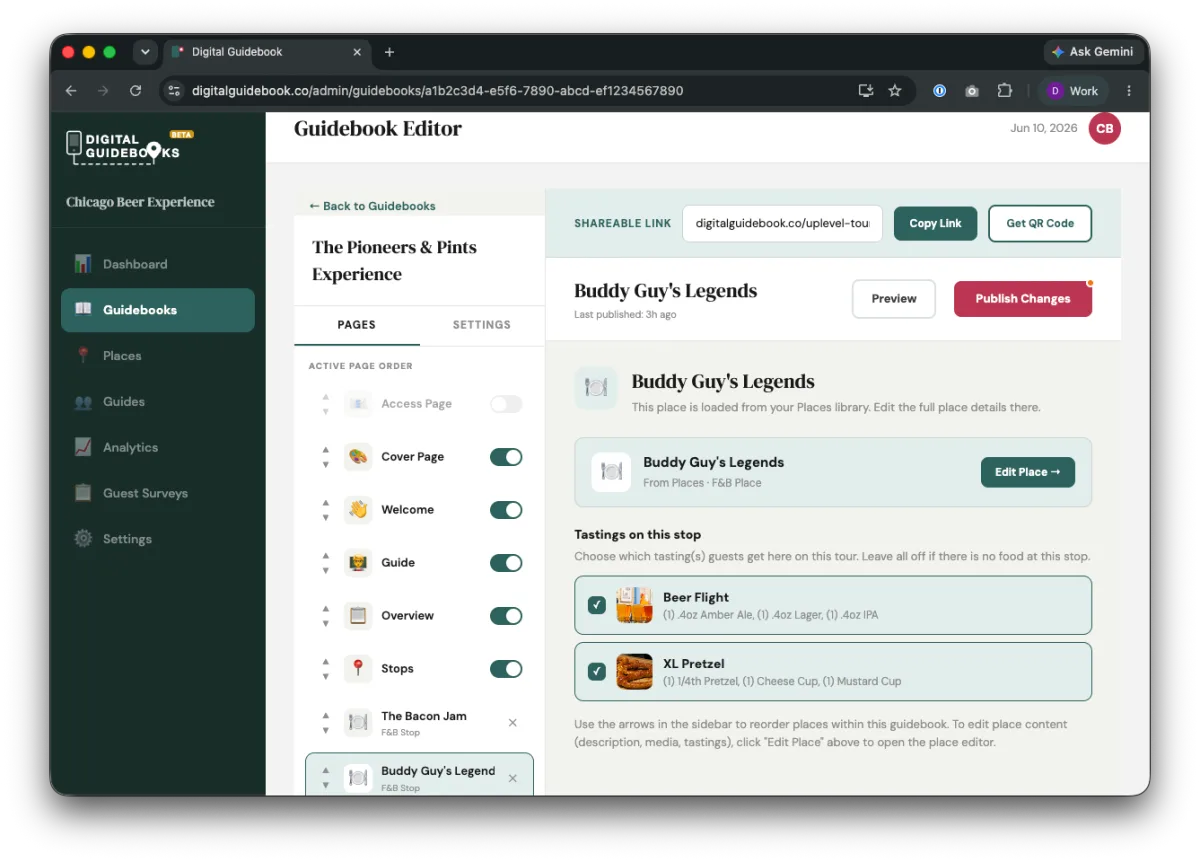Toggle the Welcome page switch
Viewport: 1200px width, 862px height.
coord(506,510)
